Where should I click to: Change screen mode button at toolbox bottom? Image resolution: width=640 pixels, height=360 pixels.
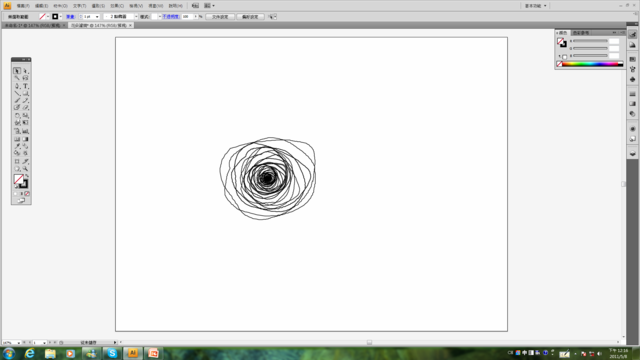click(21, 200)
